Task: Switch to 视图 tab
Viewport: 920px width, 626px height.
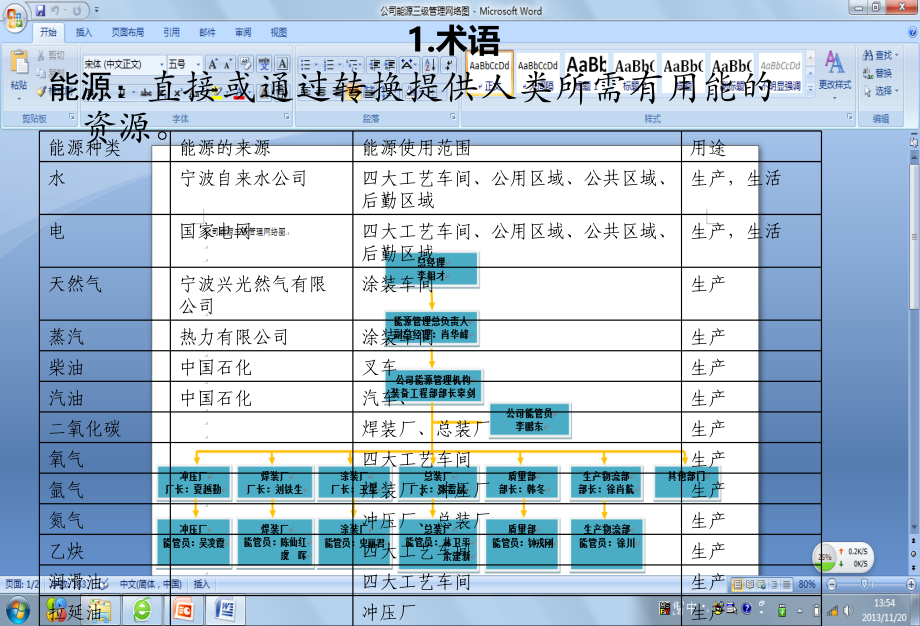Action: point(279,32)
